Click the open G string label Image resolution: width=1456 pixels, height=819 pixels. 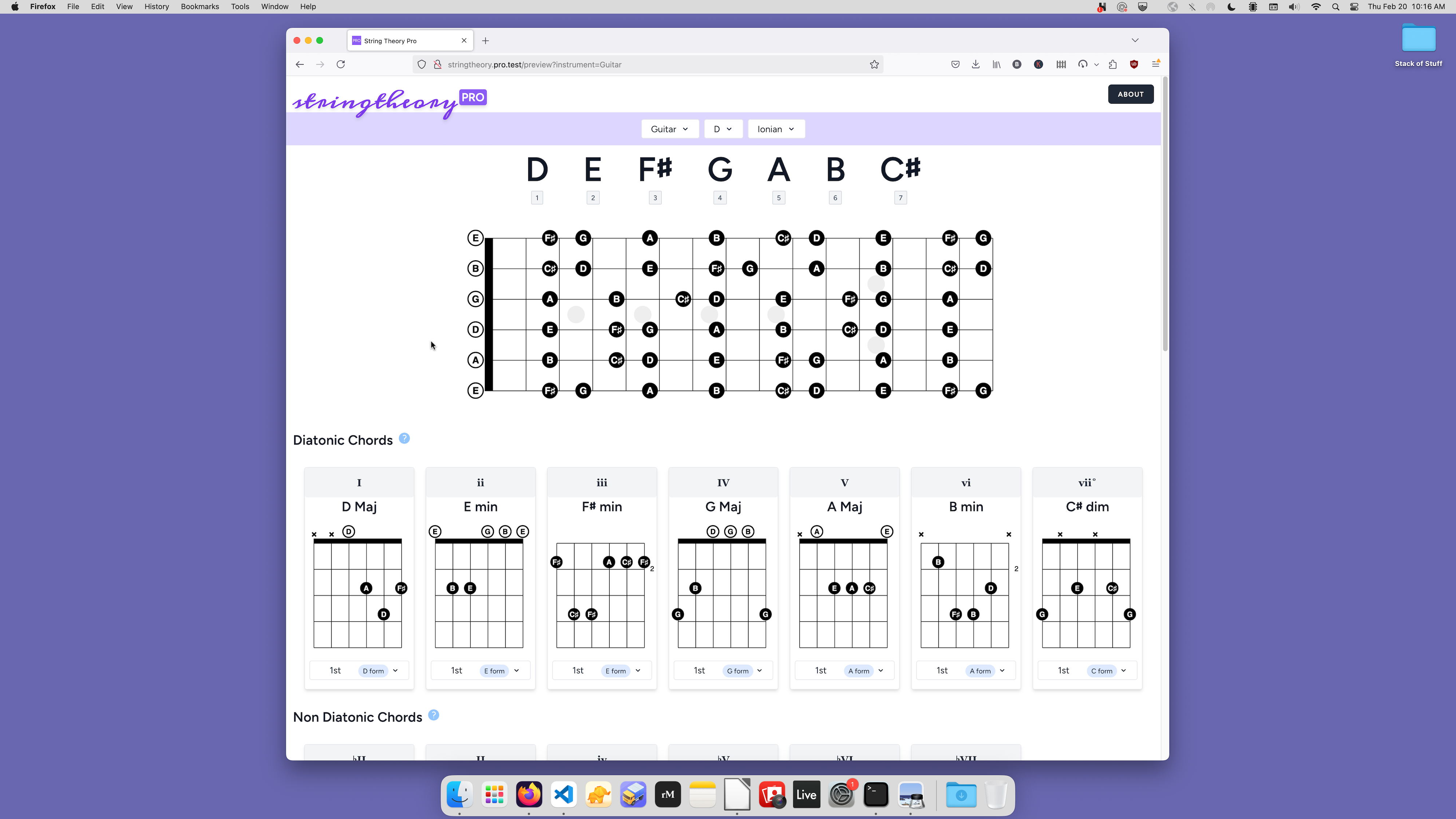[x=475, y=299]
